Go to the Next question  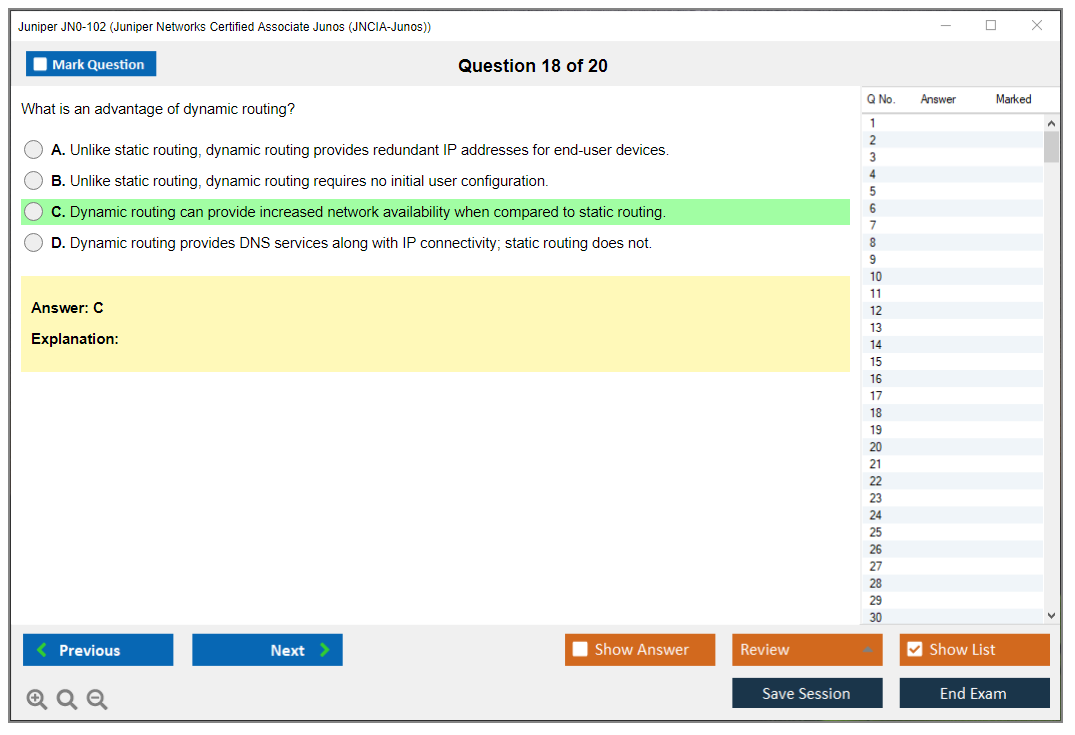267,650
